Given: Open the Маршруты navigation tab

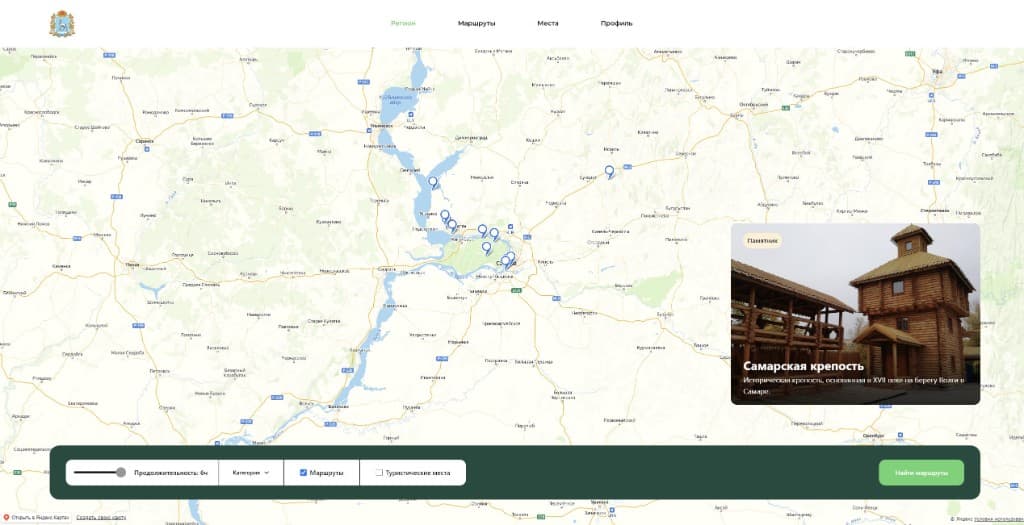Looking at the screenshot, I should (476, 24).
